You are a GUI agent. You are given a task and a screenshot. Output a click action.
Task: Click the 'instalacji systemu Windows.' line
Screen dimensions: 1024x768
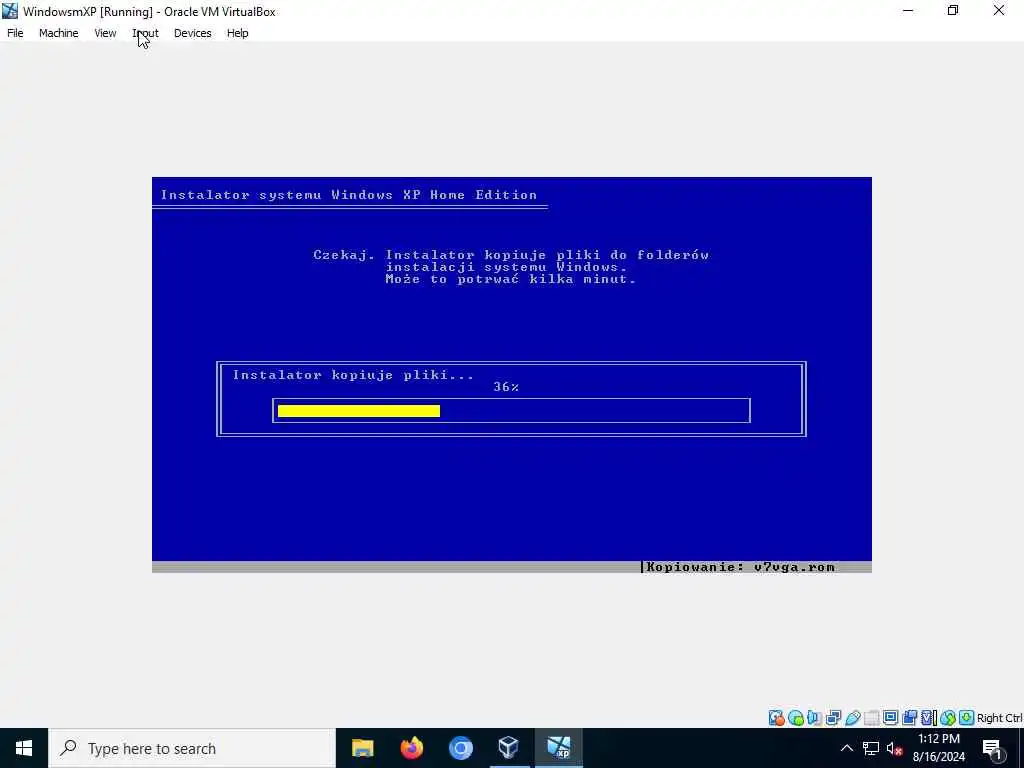[x=506, y=267]
